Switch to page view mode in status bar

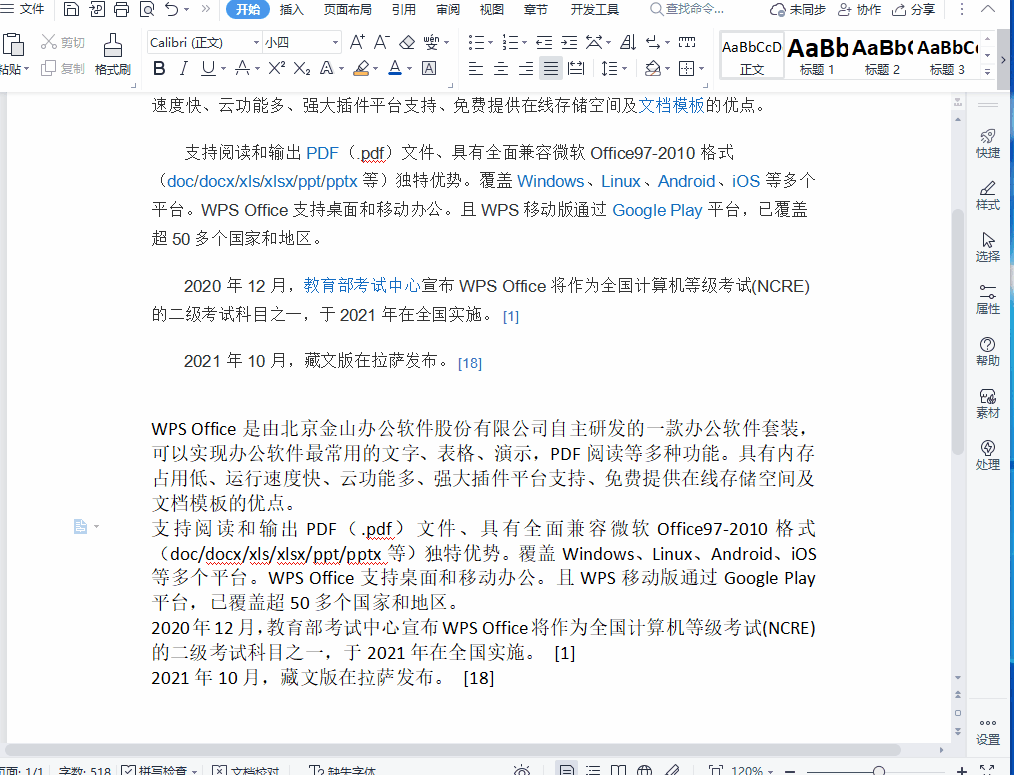coord(566,770)
